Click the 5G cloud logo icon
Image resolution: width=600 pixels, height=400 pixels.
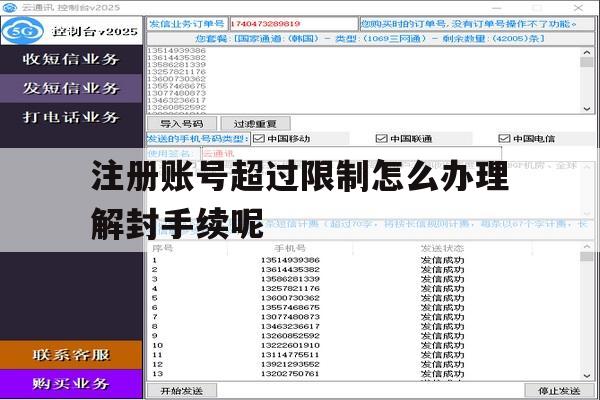tap(23, 31)
